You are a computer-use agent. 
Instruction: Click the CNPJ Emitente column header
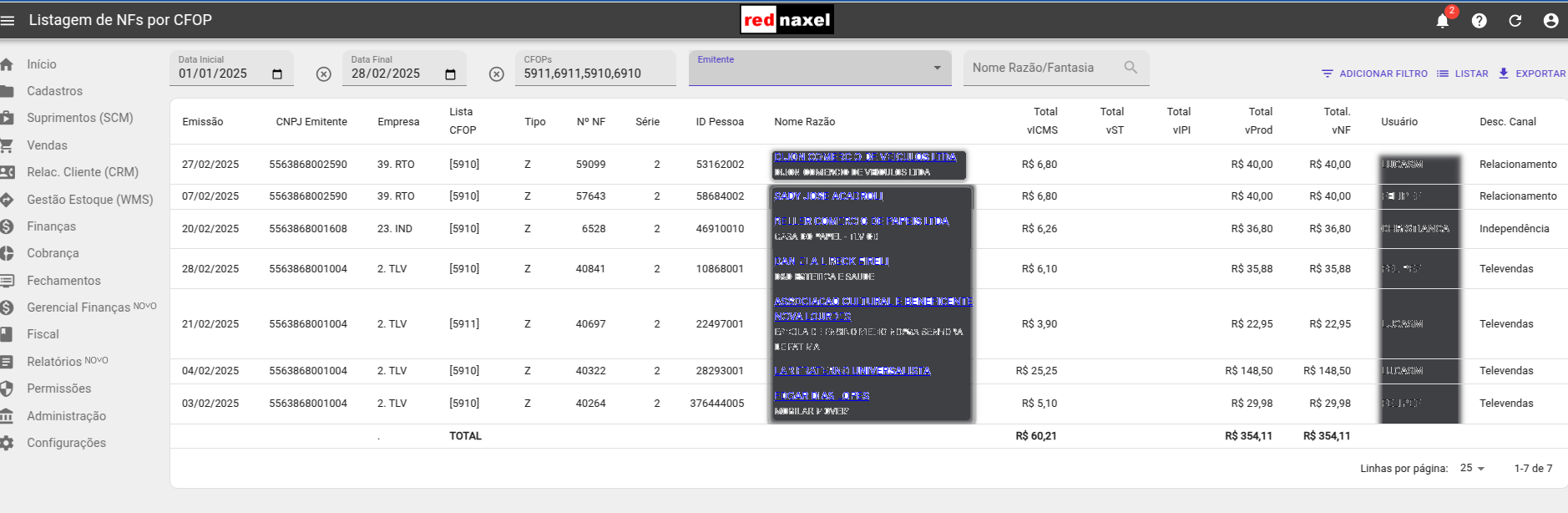pyautogui.click(x=311, y=122)
